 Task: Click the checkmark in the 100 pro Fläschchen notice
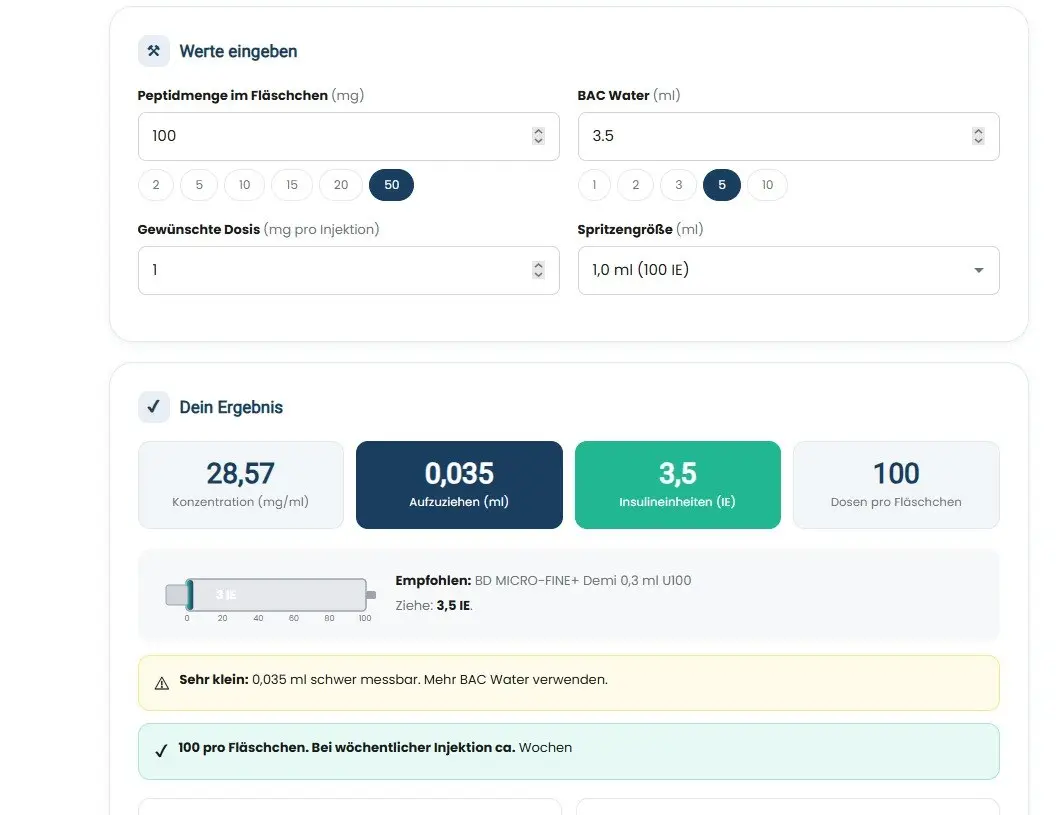161,750
